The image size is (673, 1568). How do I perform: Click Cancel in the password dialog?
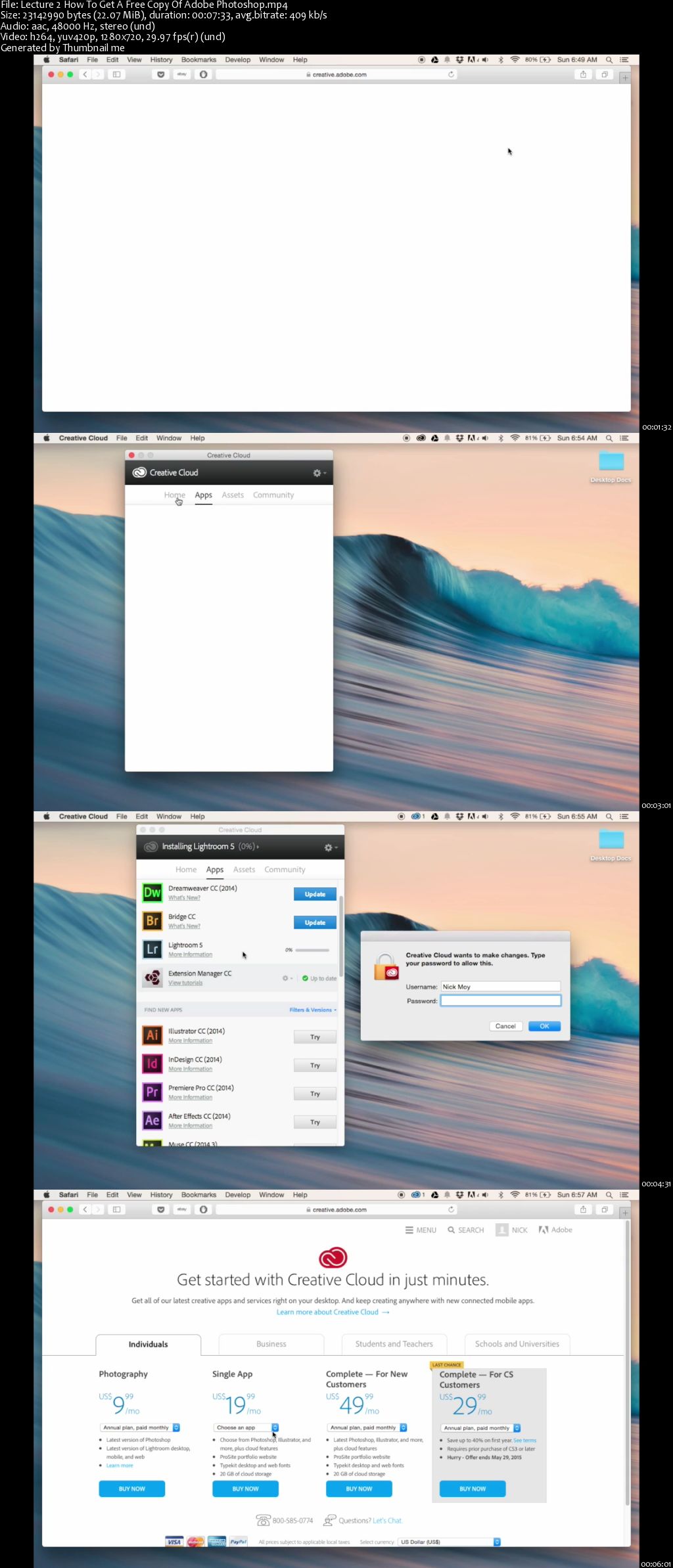505,1026
